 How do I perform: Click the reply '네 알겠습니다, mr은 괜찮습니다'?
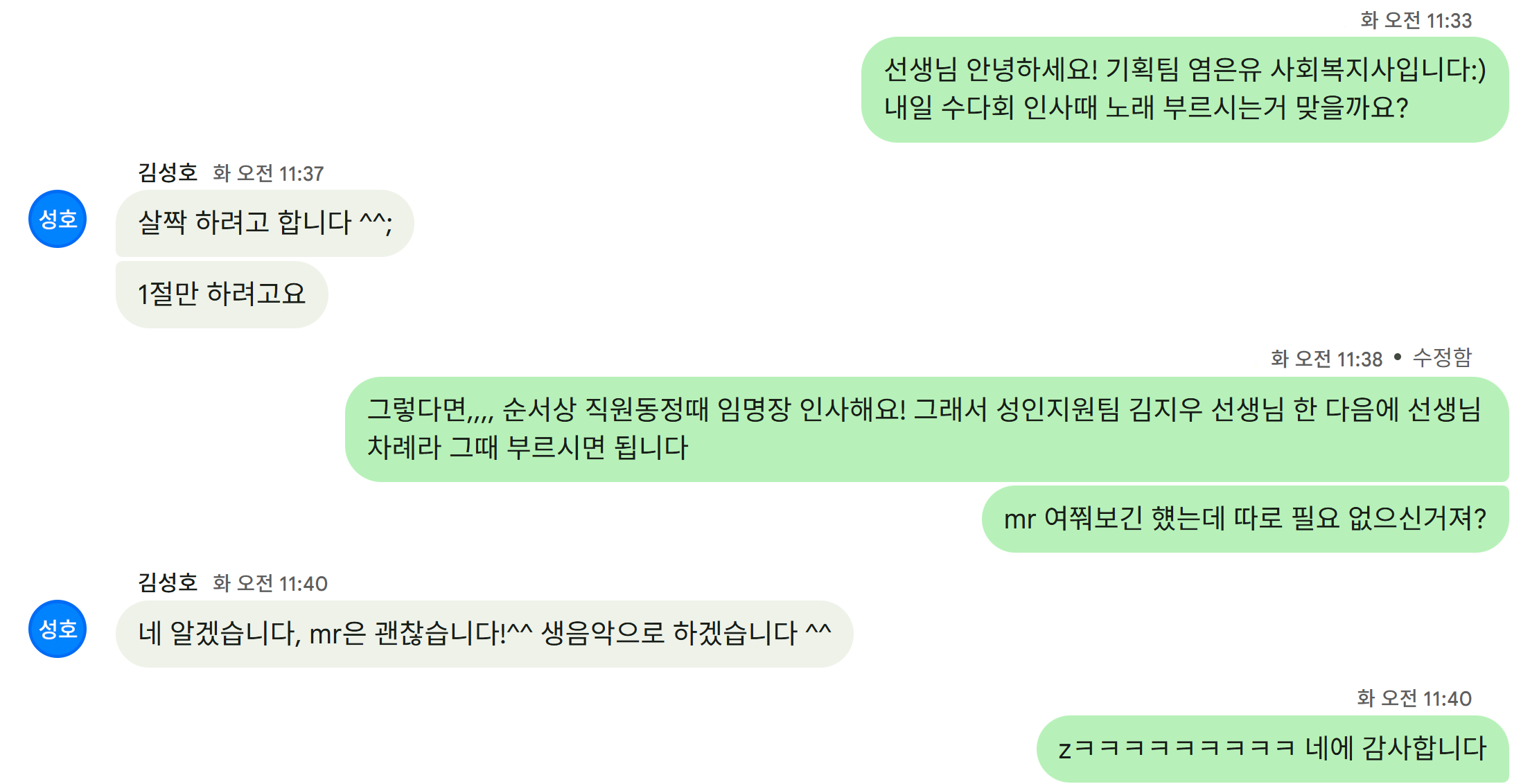484,634
